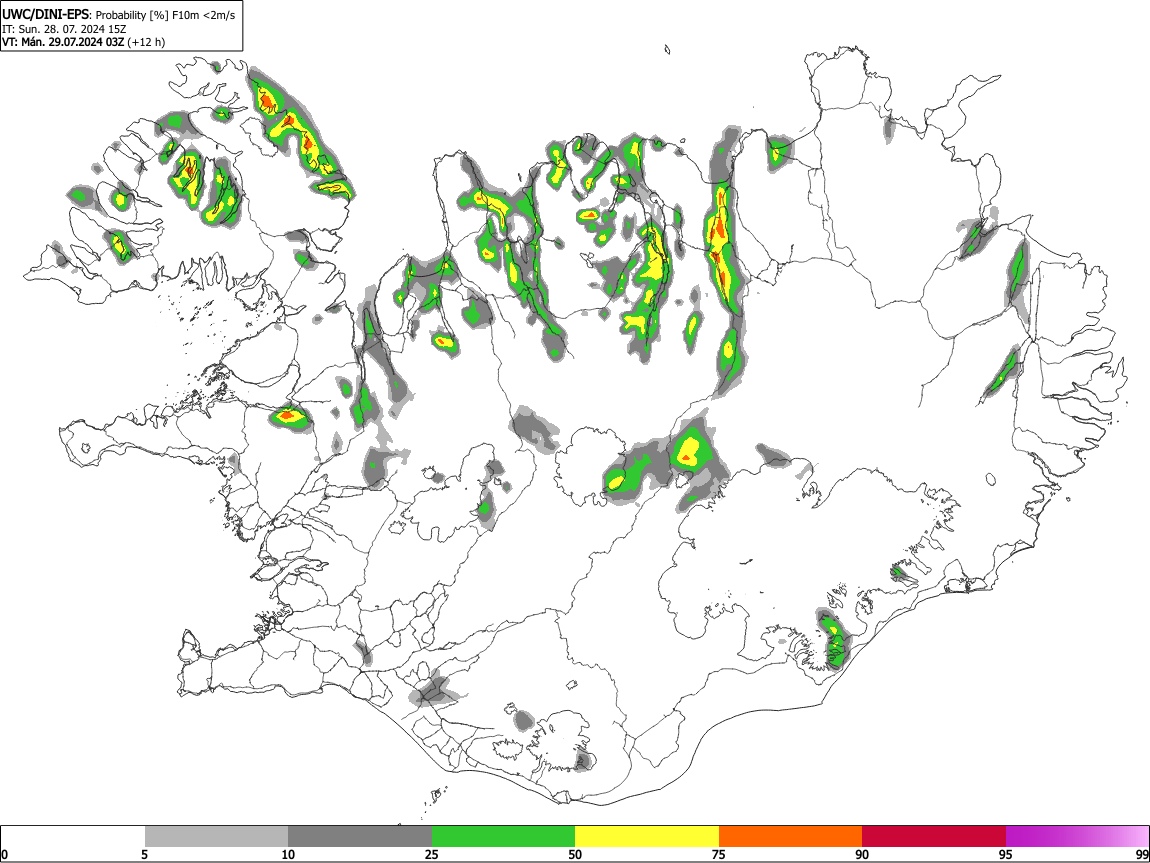Click the legend label '10'
Viewport: 1150px width, 863px height.
(x=288, y=854)
